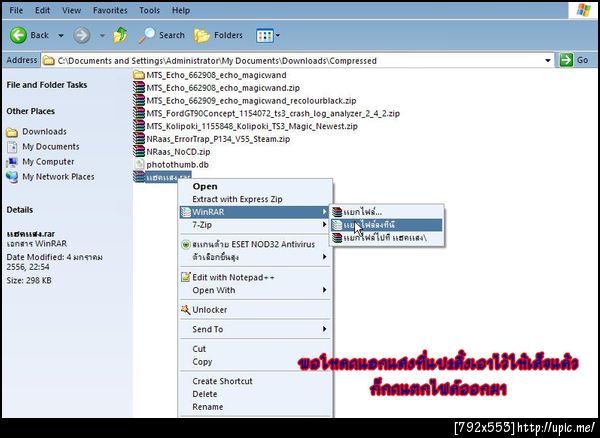Viewport: 600px width, 438px height.
Task: Open the Edit menu
Action: tap(42, 10)
